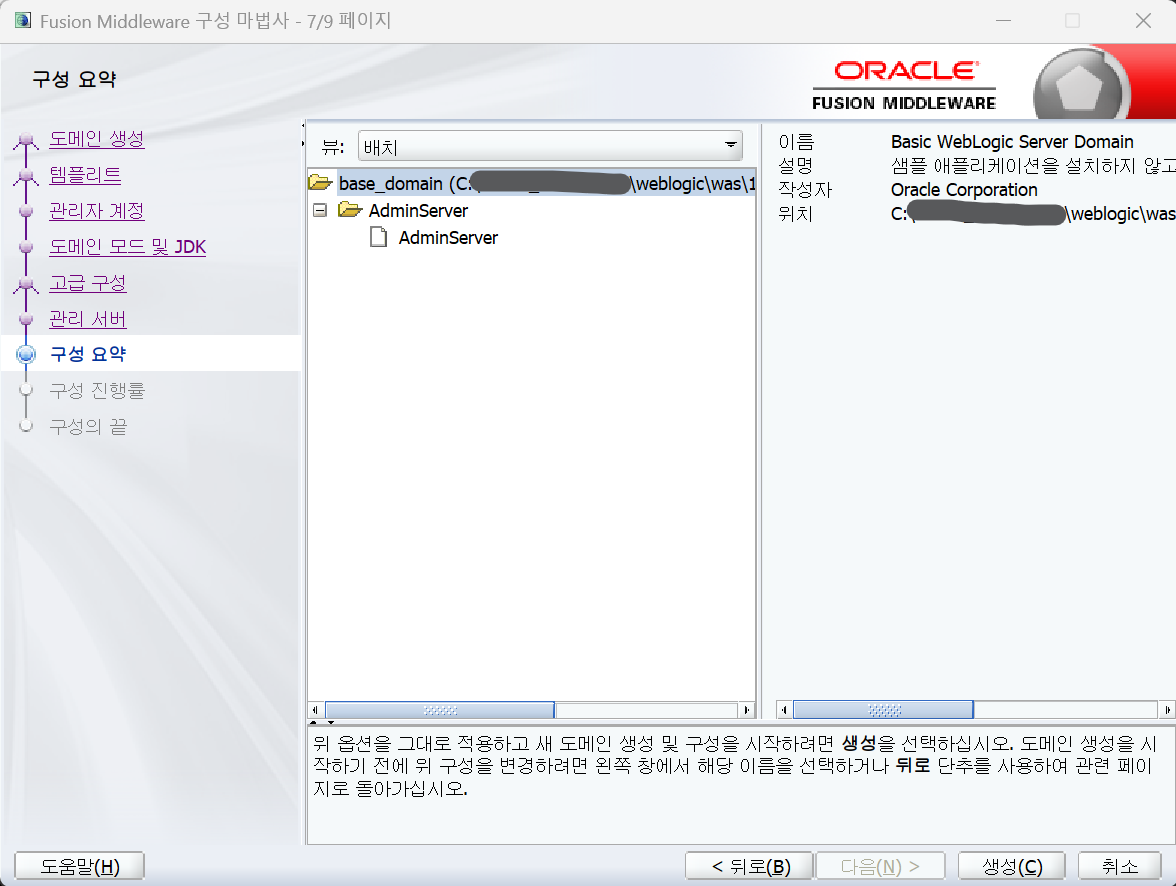Click the 도메인 모드 및 JDK step dot
1176x886 pixels.
(26, 247)
